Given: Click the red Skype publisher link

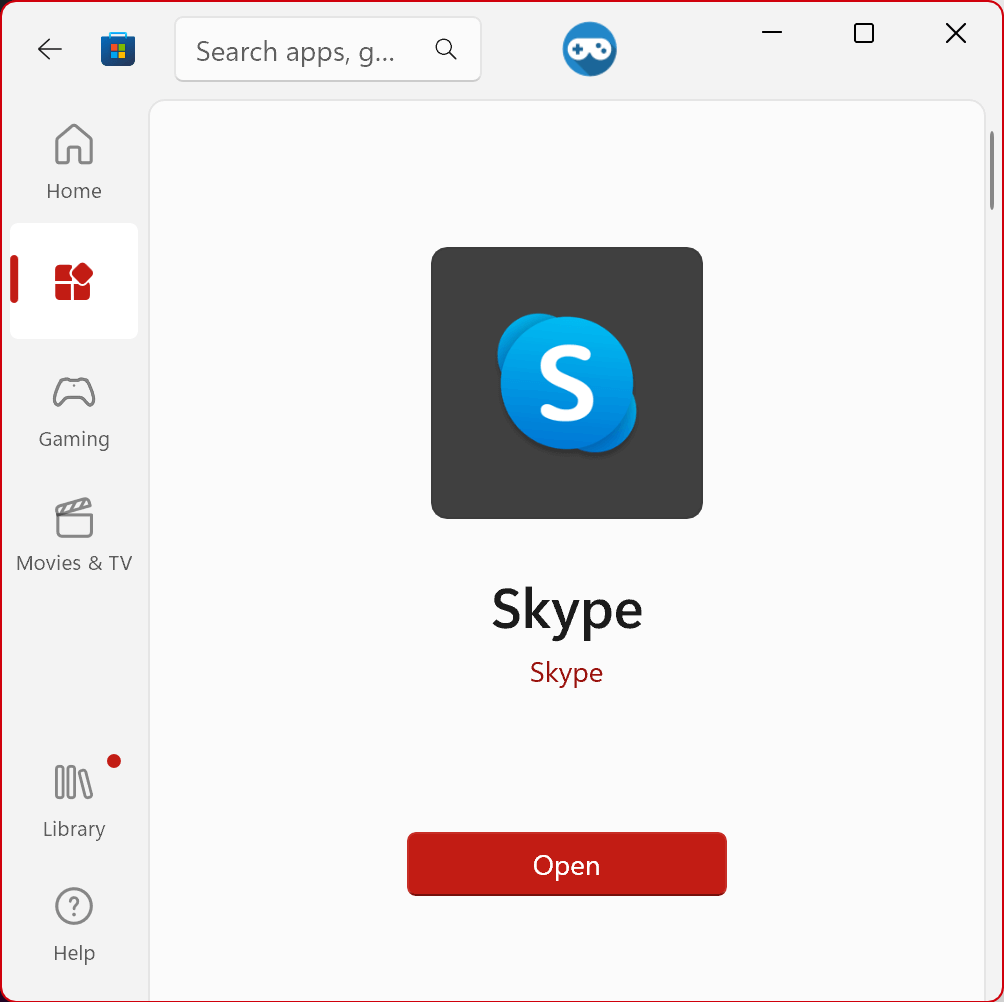Looking at the screenshot, I should [x=567, y=673].
